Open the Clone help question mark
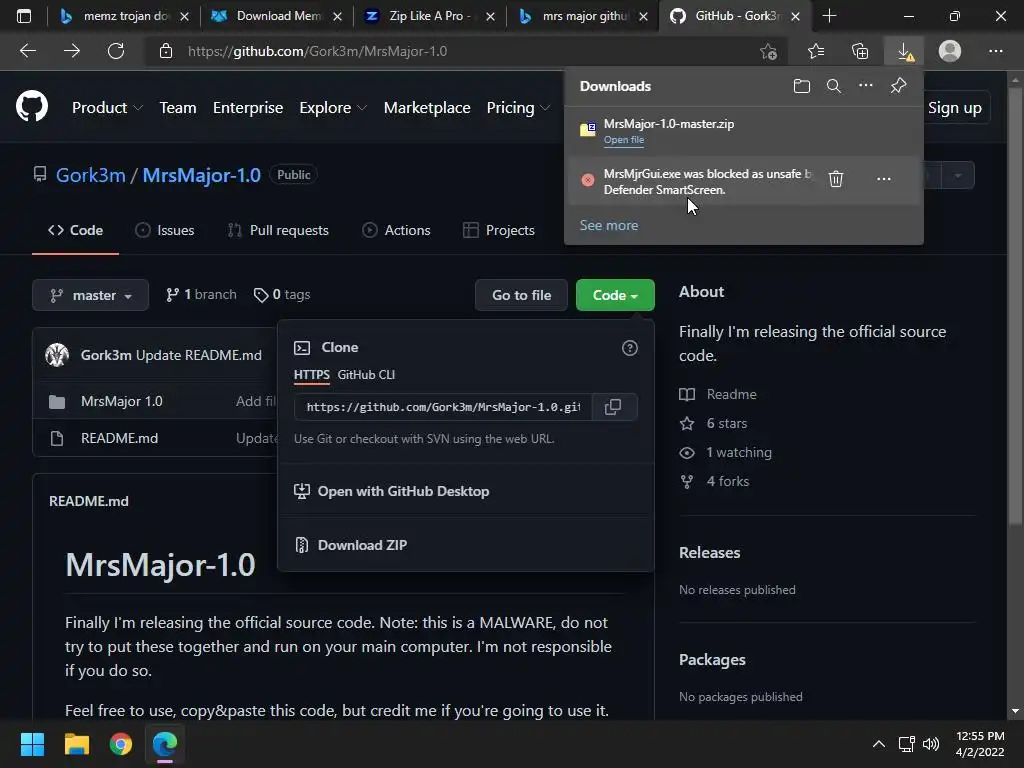1024x768 pixels. [630, 348]
